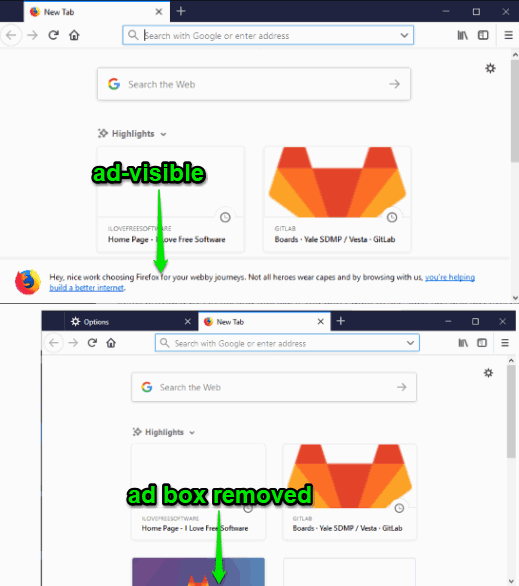
Task: Open the home page icon in top toolbar
Action: (x=74, y=35)
